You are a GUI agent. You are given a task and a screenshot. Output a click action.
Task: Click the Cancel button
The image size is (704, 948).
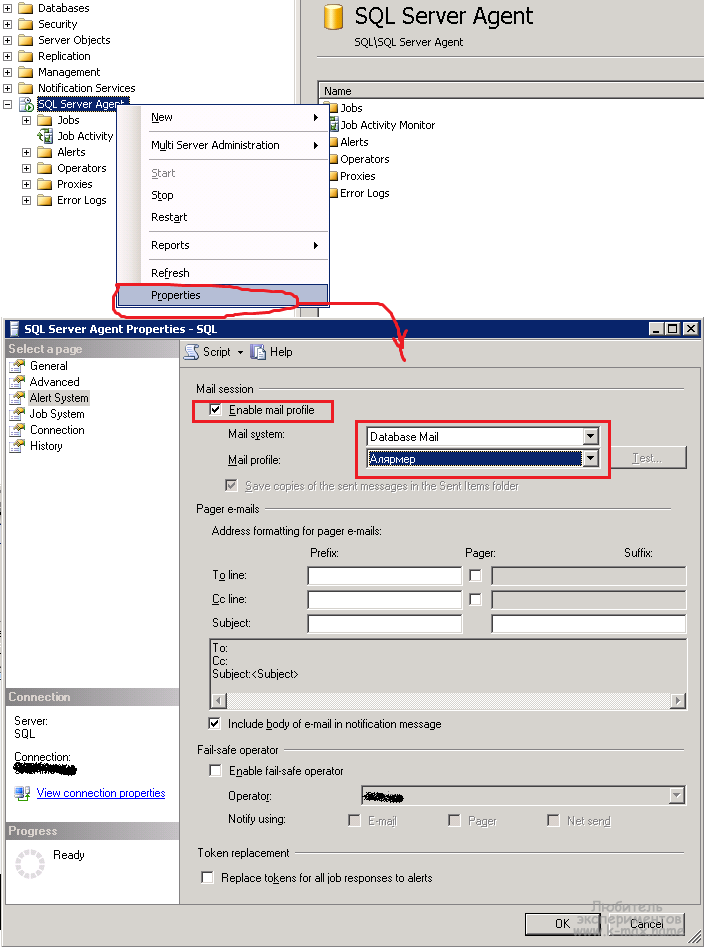647,923
